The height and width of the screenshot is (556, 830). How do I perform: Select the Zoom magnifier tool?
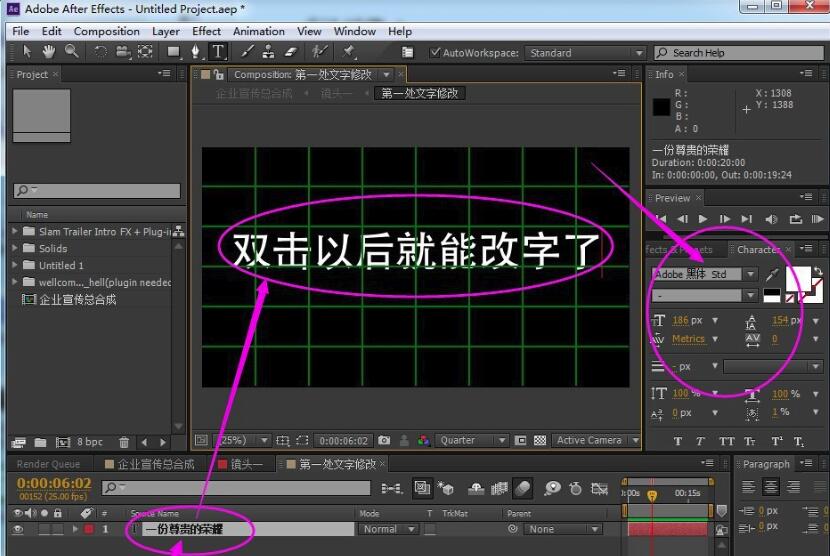(71, 52)
